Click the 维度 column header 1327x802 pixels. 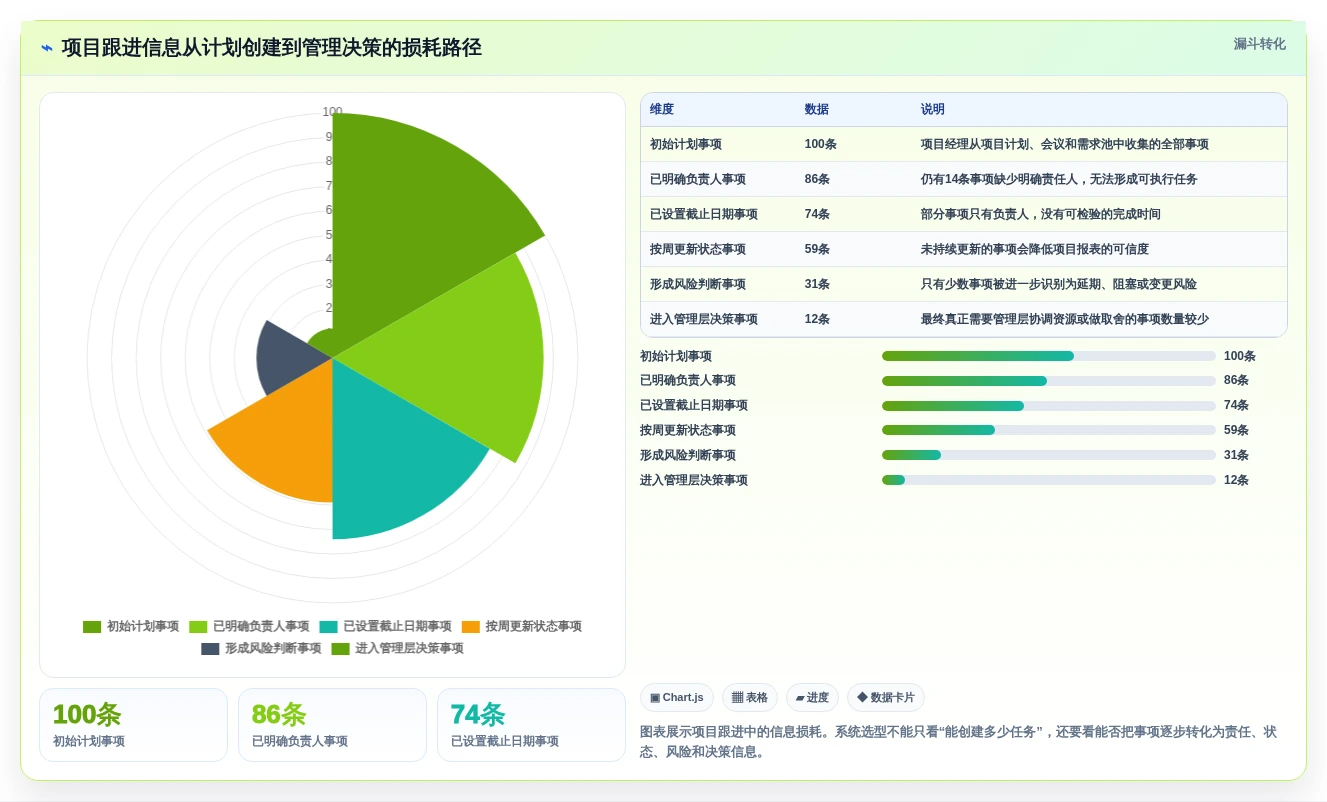[662, 110]
